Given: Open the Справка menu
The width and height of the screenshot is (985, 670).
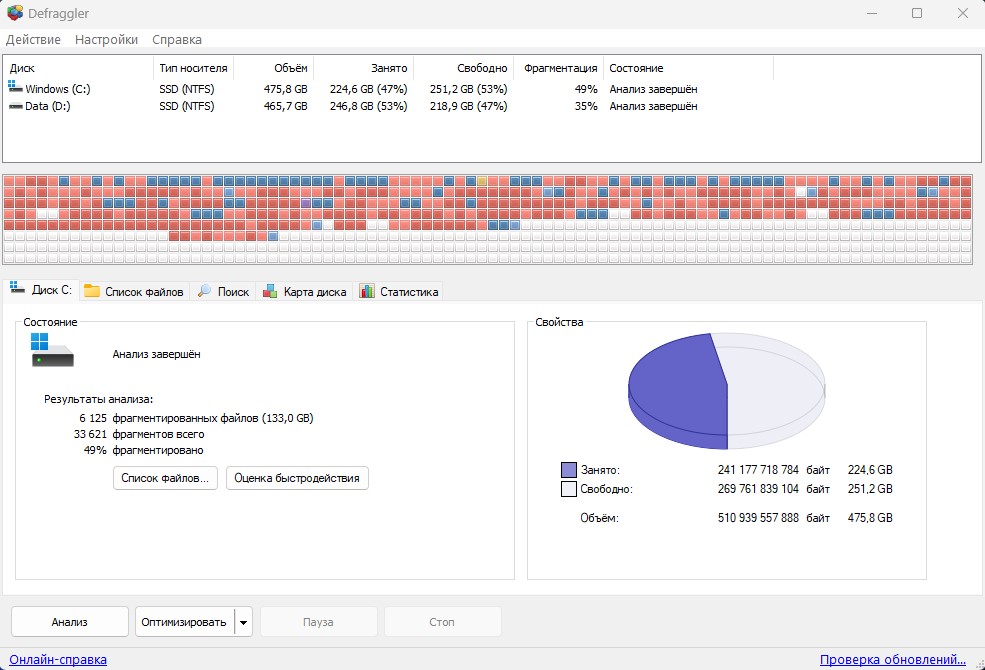Looking at the screenshot, I should tap(177, 40).
